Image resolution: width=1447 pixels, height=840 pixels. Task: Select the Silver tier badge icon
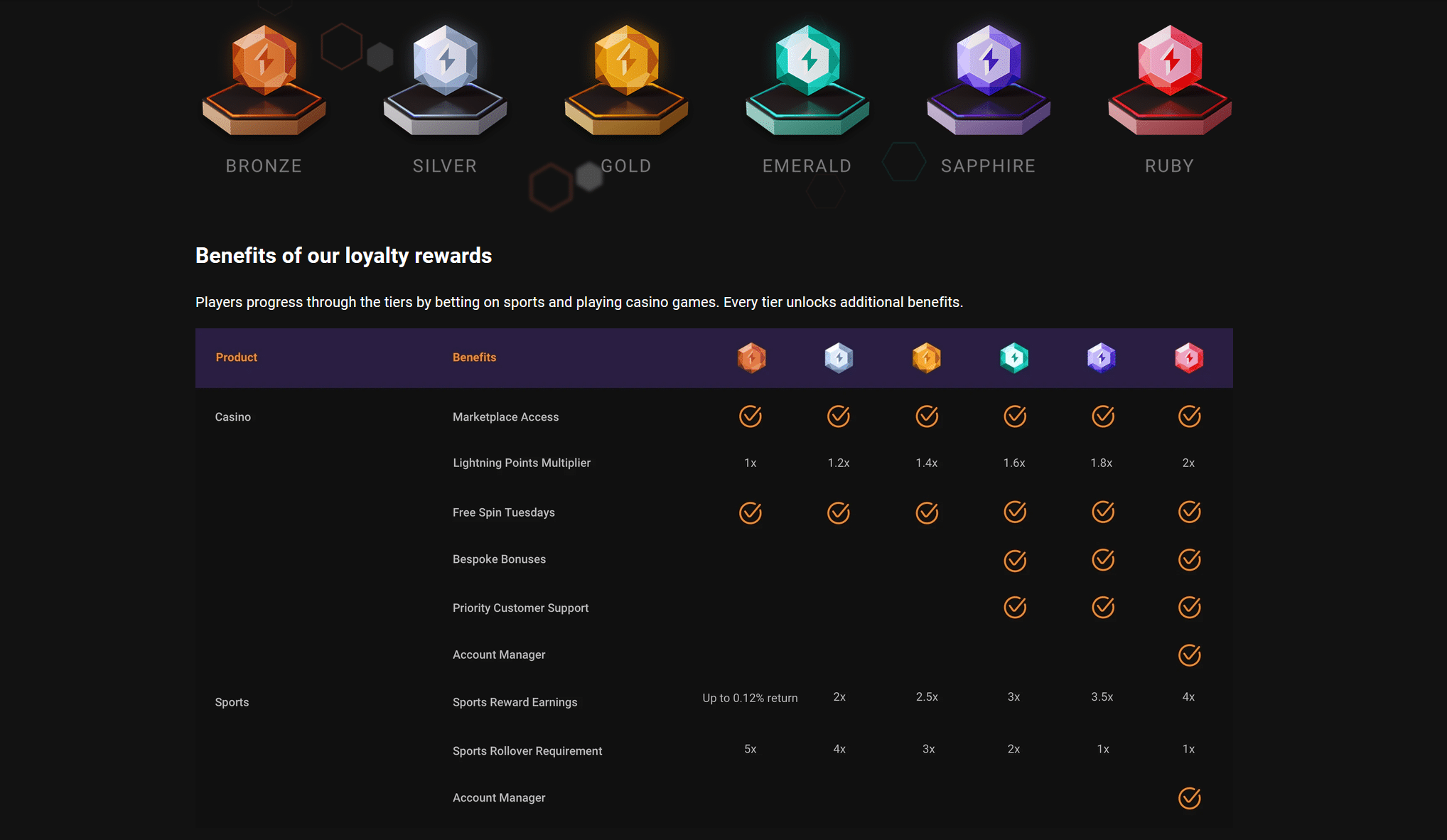pyautogui.click(x=445, y=75)
